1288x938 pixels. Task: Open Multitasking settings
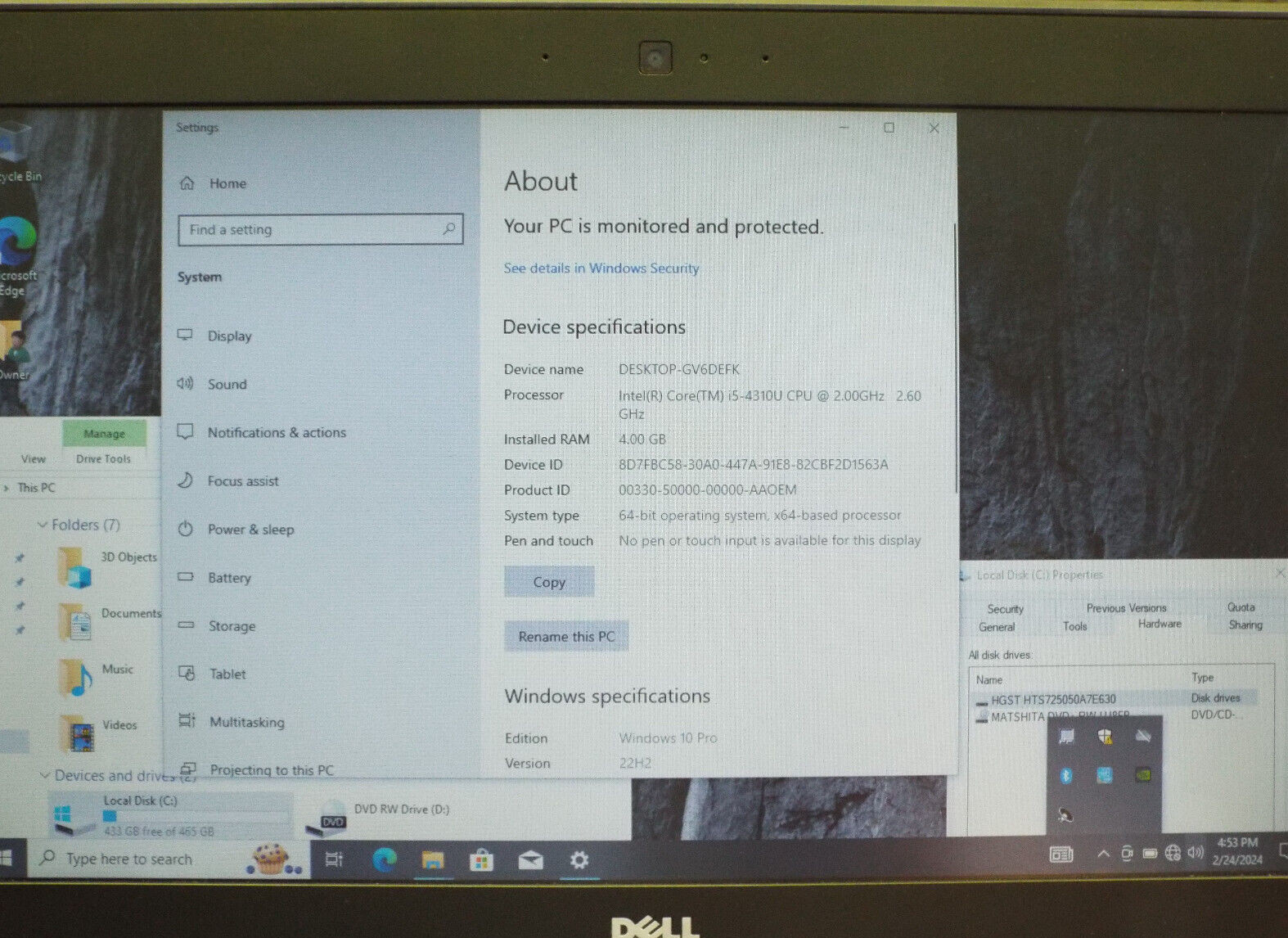[232, 722]
